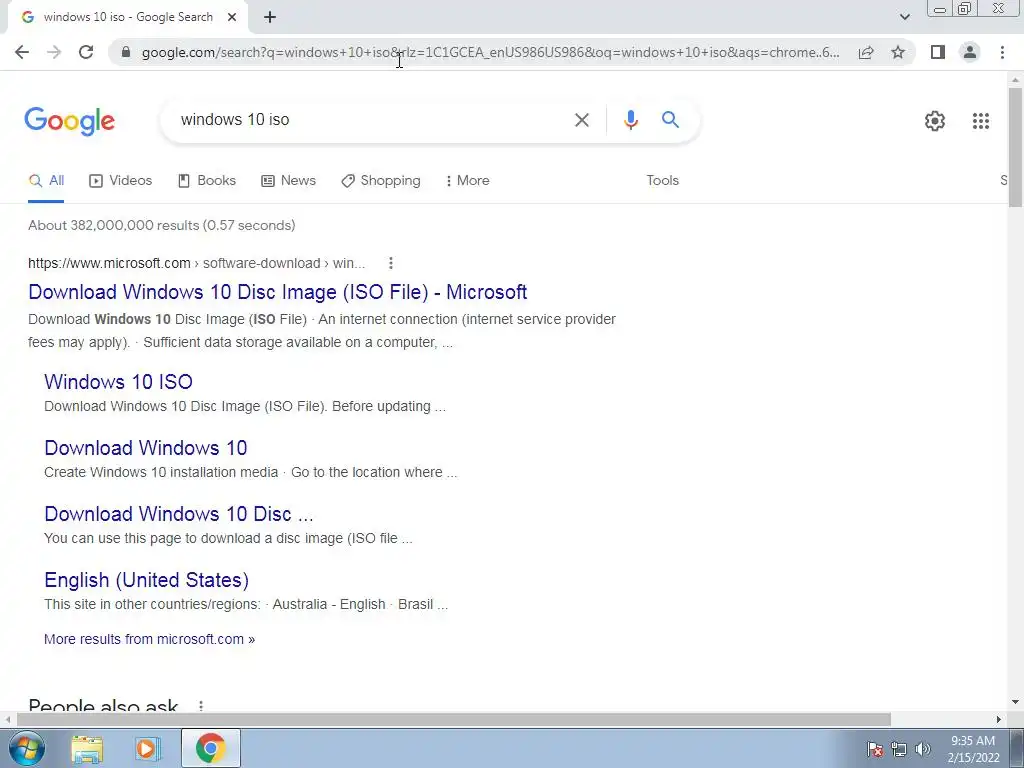Image resolution: width=1024 pixels, height=768 pixels.
Task: Click the 'About 382,000,000 results' text
Action: point(161,225)
